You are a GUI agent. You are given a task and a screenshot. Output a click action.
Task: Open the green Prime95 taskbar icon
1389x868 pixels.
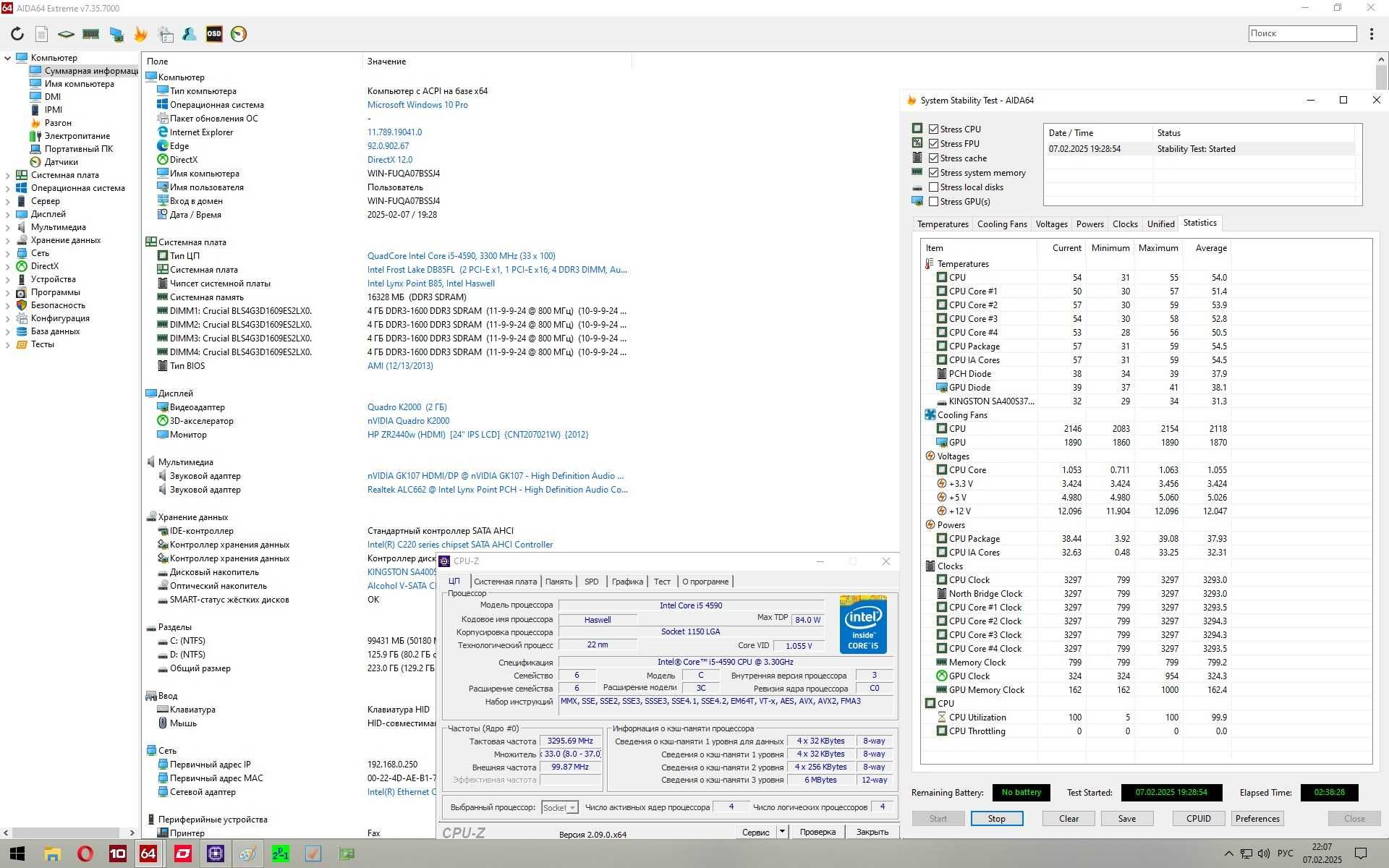(281, 854)
